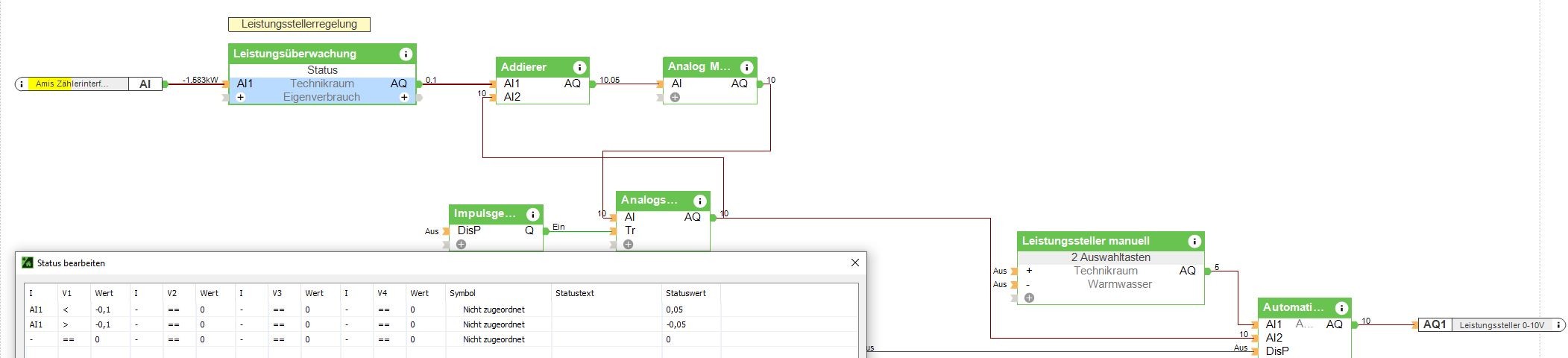The width and height of the screenshot is (1568, 358).
Task: Select AI1 input of Addierer block
Action: click(511, 84)
